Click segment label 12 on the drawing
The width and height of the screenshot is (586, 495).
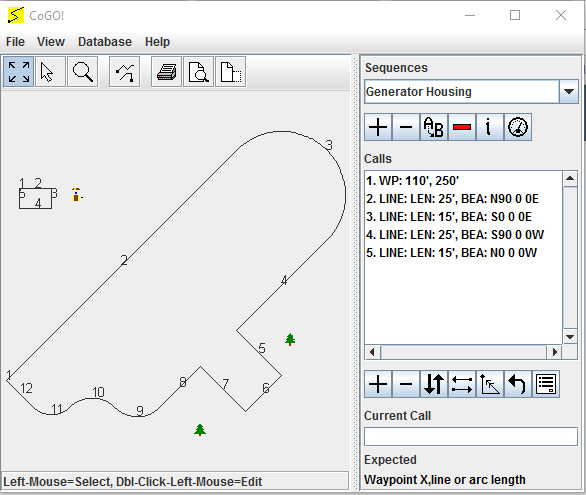(27, 388)
